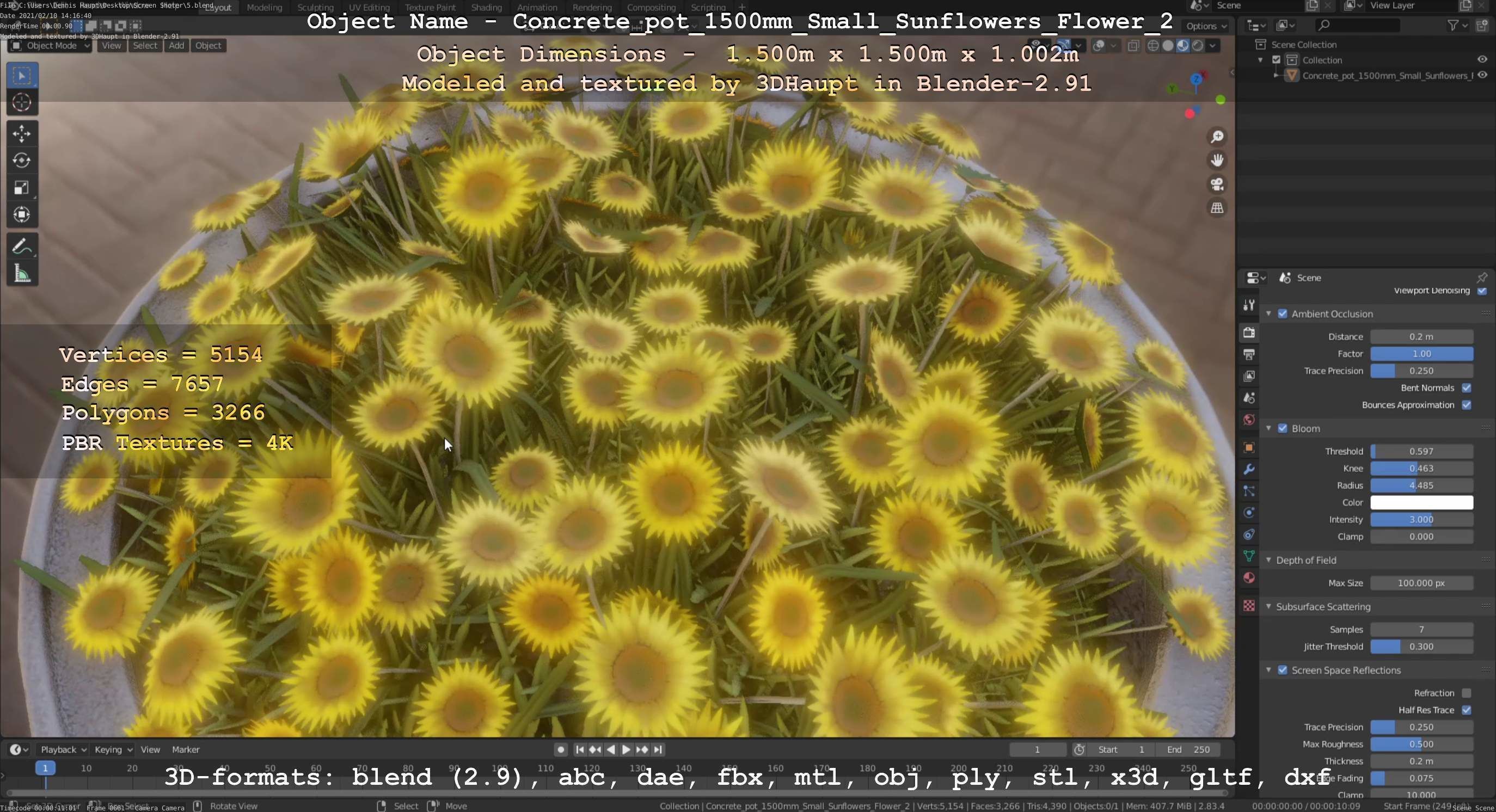Hide Collection with eye icon in outliner
Viewport: 1496px width, 812px height.
[x=1482, y=59]
